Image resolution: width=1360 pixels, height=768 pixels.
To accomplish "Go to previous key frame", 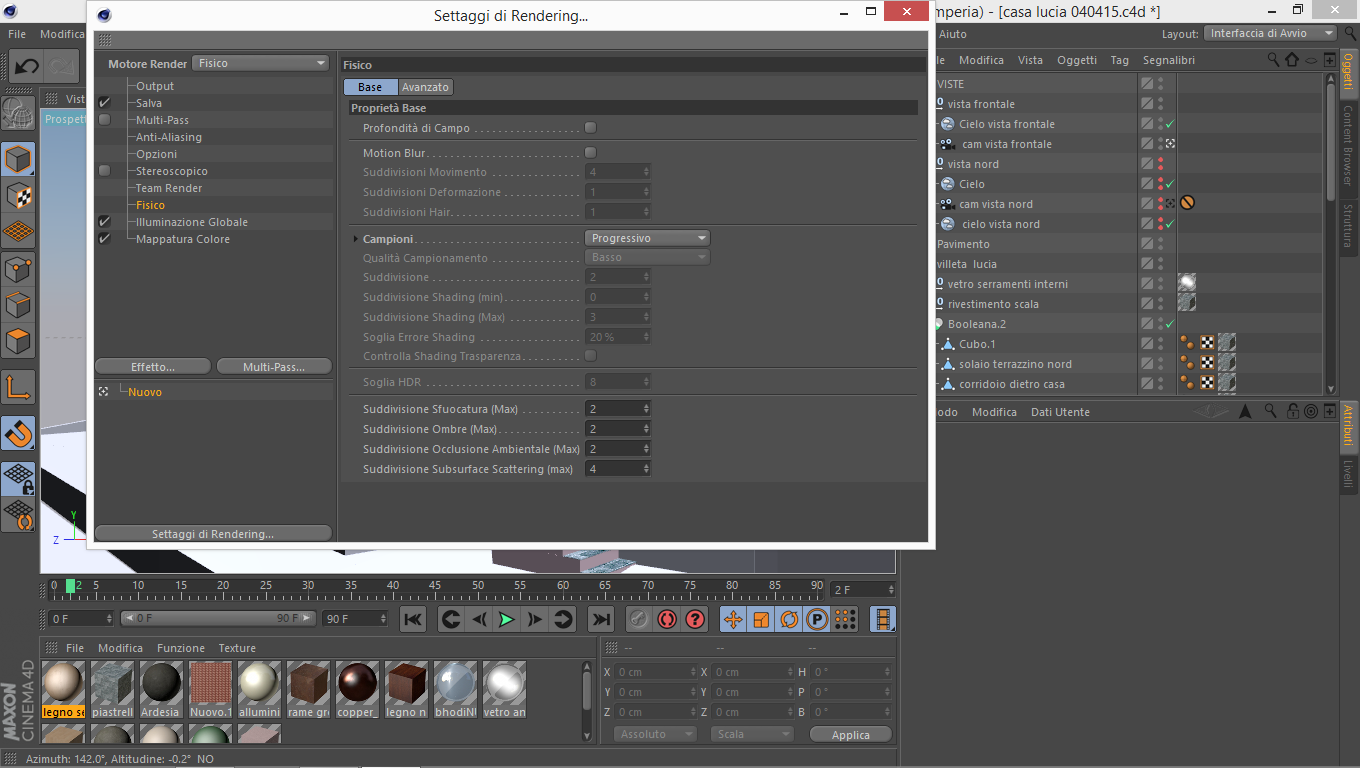I will point(451,619).
